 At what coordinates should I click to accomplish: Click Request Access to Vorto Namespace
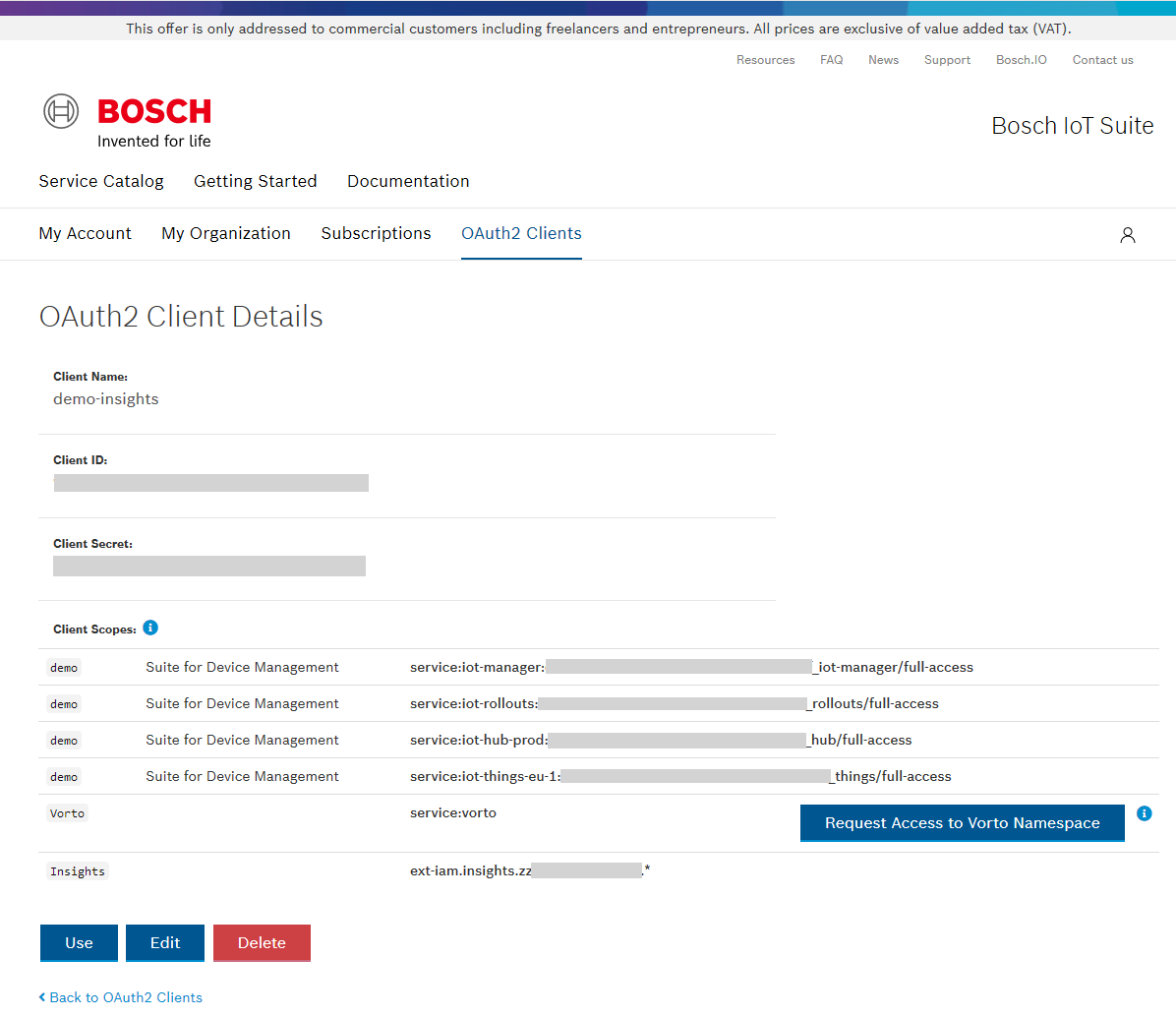click(963, 823)
